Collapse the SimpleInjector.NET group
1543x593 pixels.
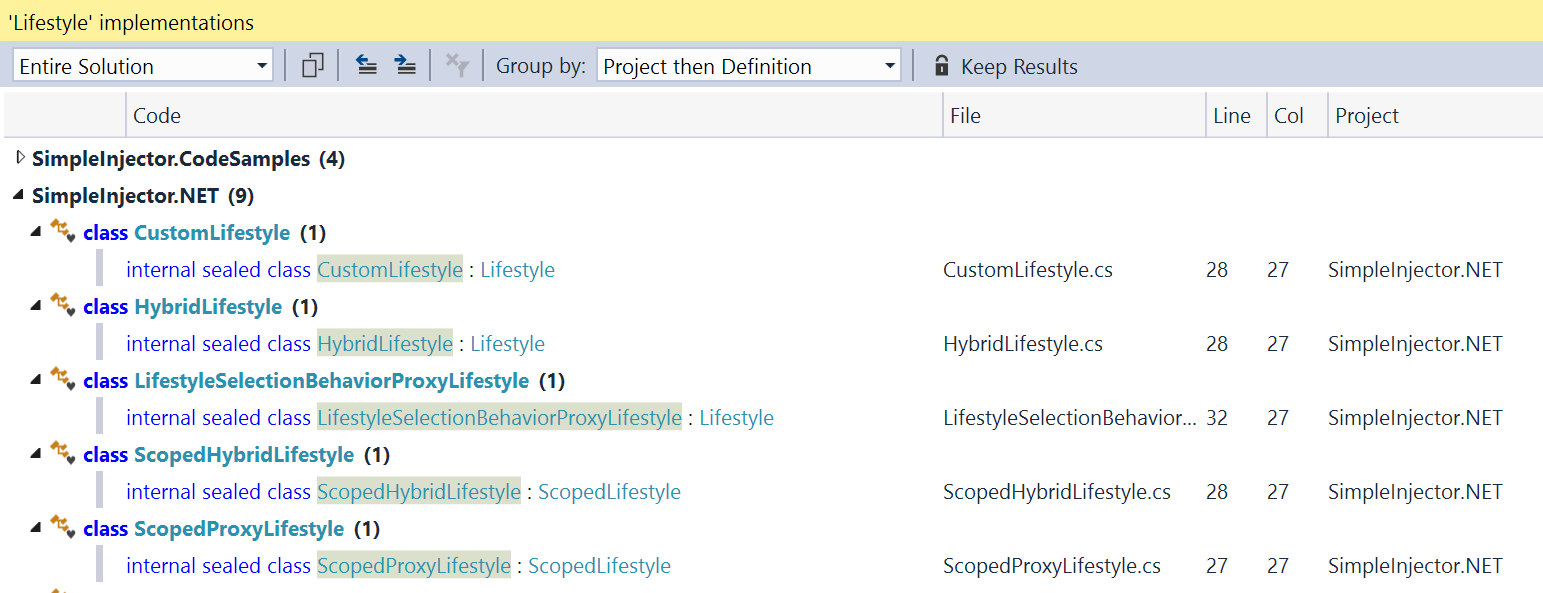20,195
